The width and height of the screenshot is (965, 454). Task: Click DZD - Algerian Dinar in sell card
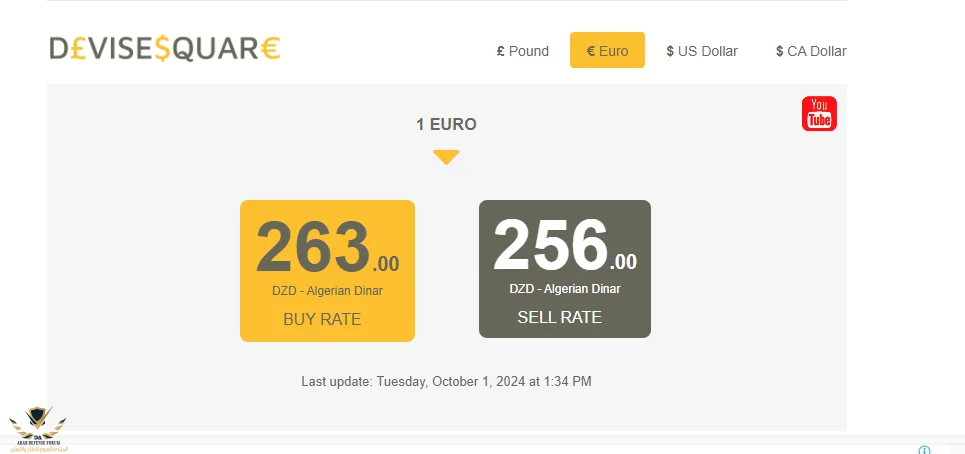[564, 289]
